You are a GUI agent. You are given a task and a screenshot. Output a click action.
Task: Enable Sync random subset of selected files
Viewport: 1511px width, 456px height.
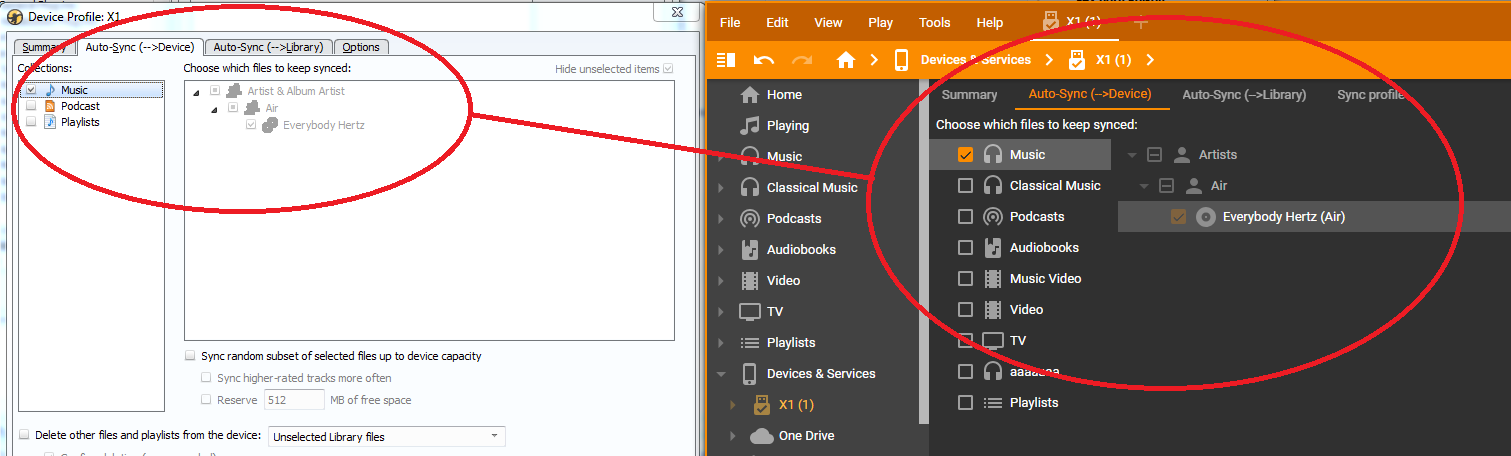coord(190,356)
